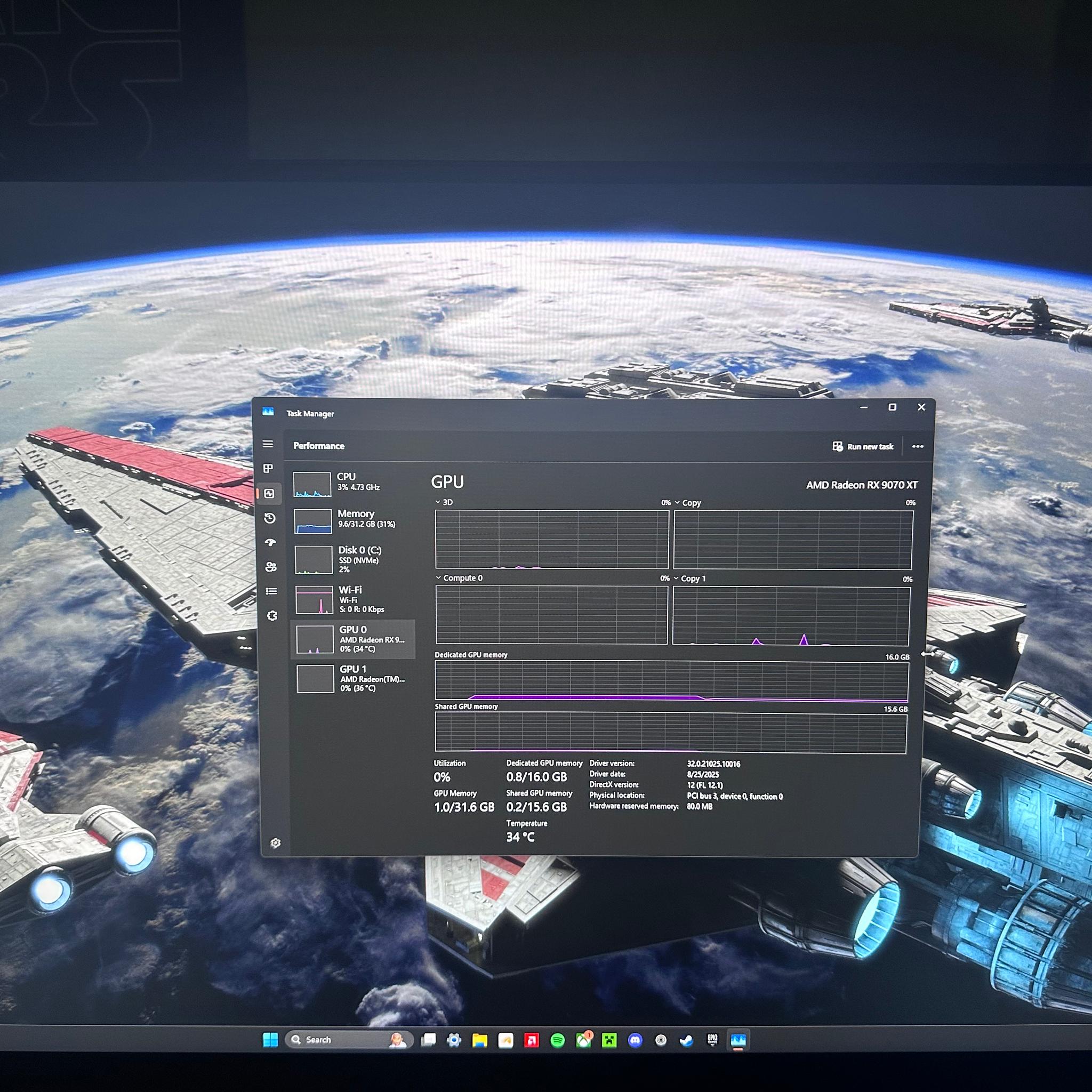This screenshot has width=1092, height=1092.
Task: Click the 0% Utilization value
Action: click(441, 777)
